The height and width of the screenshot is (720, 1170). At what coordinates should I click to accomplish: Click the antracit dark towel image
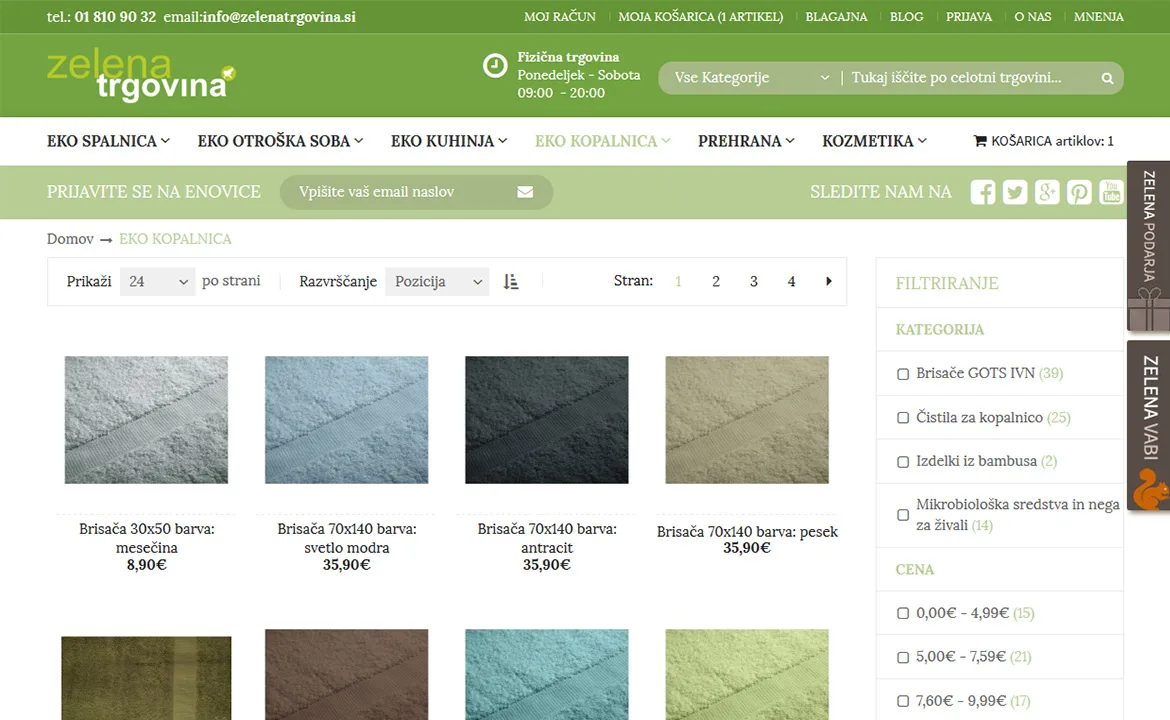pyautogui.click(x=547, y=420)
